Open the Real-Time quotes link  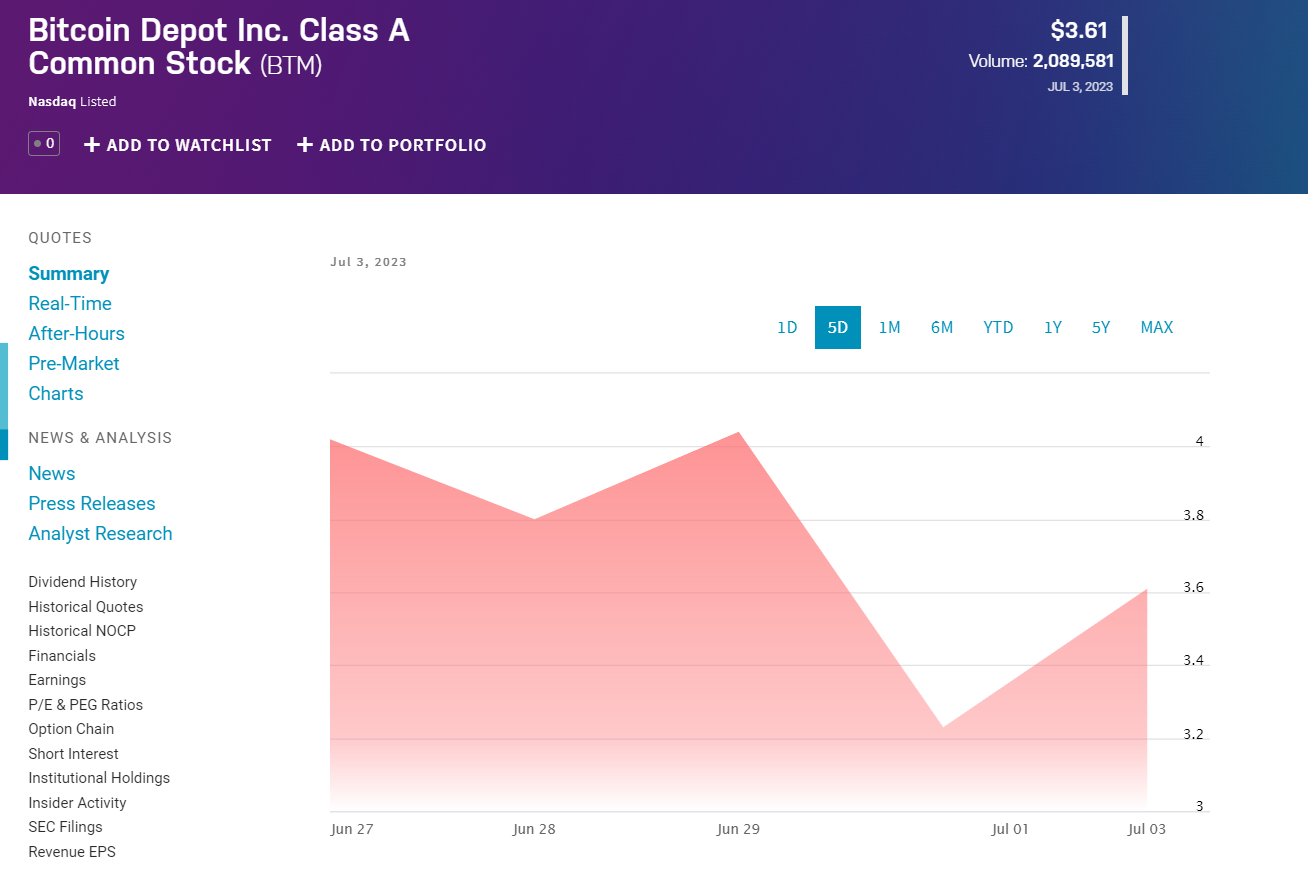[x=70, y=304]
